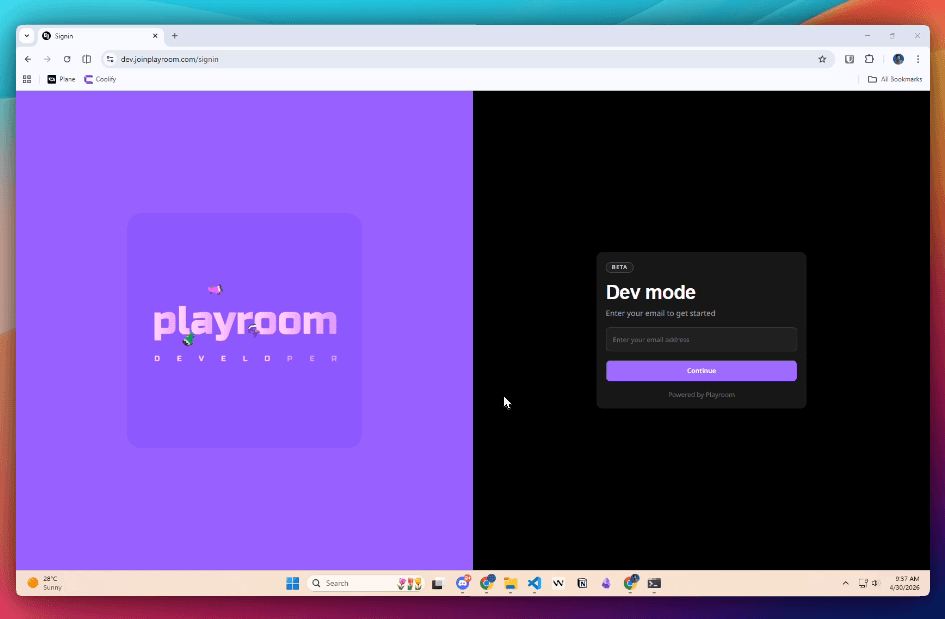This screenshot has height=619, width=945.
Task: Click the address bar URL
Action: (169, 59)
